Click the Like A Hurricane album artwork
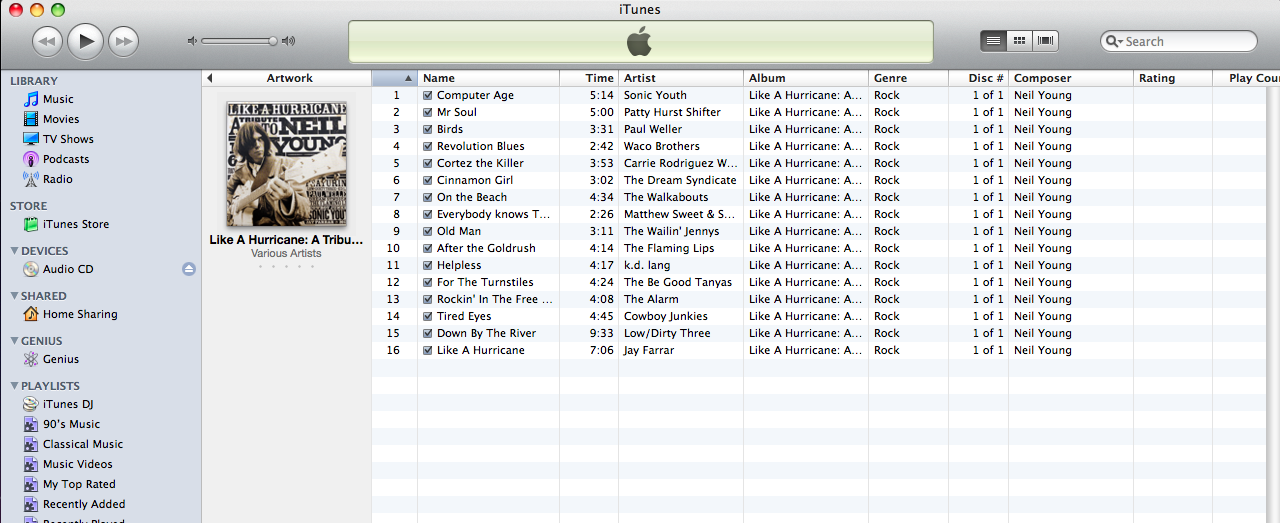 [x=287, y=164]
